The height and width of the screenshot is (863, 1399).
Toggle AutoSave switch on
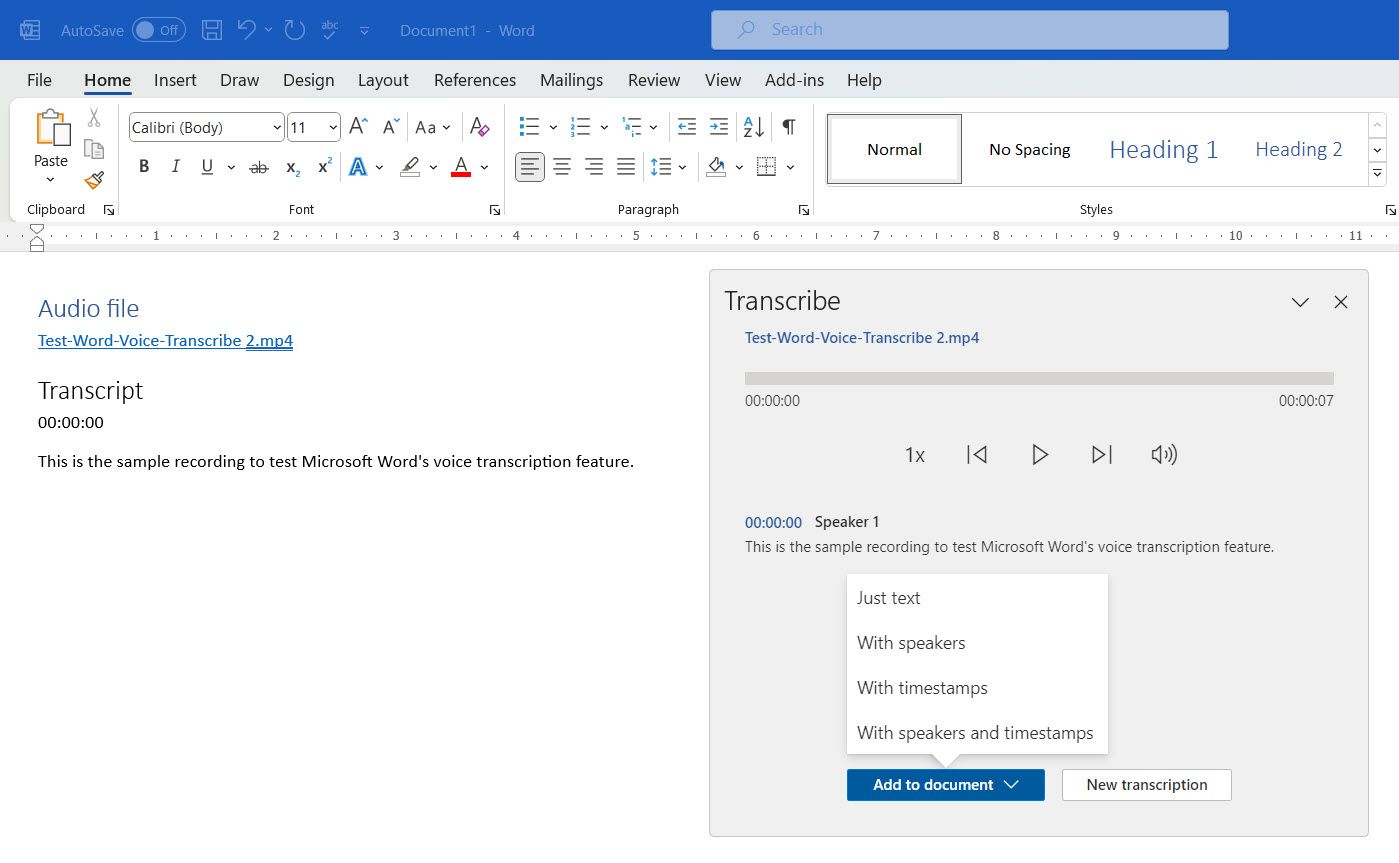[158, 30]
